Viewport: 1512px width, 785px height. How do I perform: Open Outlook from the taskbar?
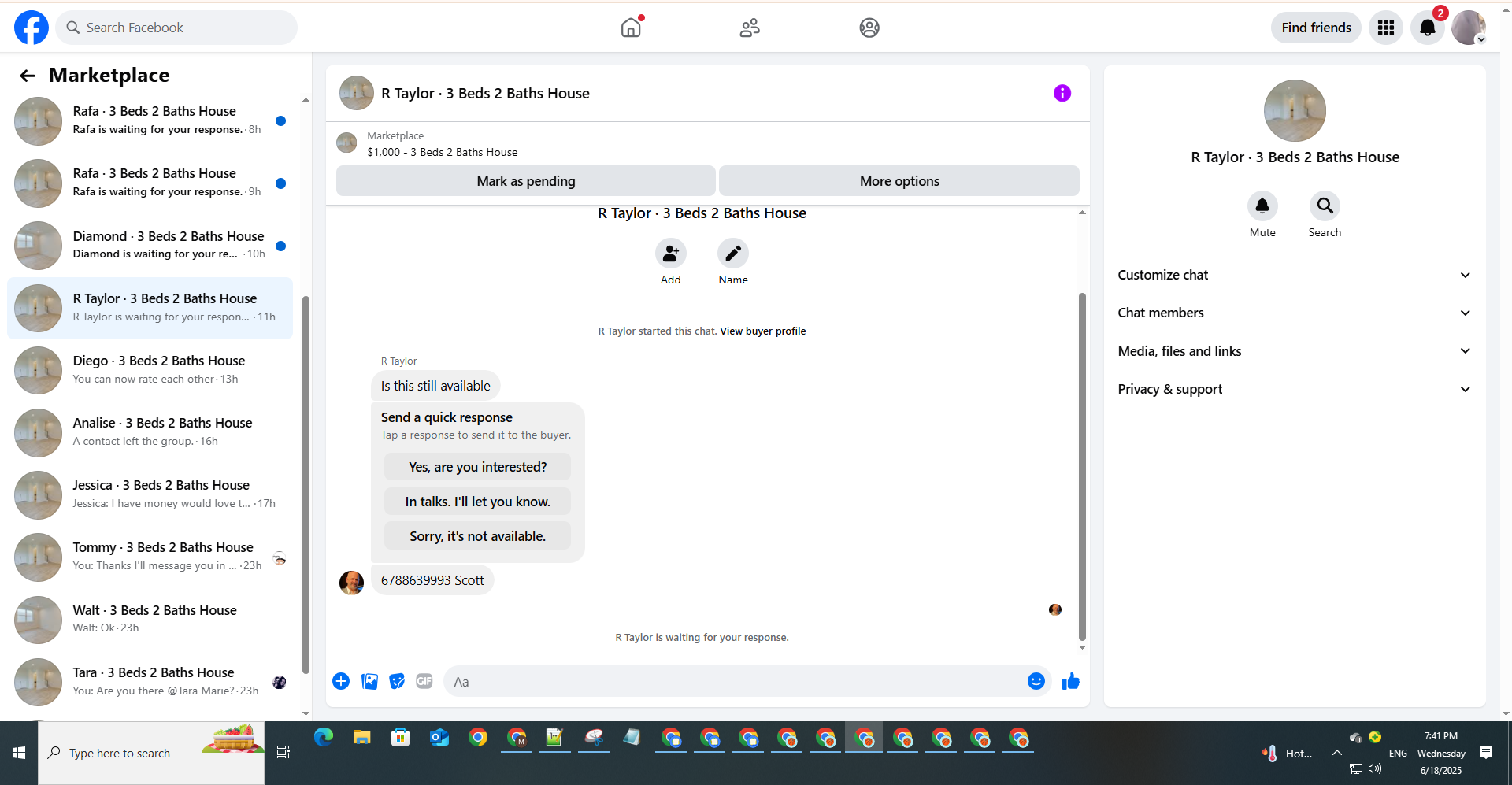(x=439, y=738)
